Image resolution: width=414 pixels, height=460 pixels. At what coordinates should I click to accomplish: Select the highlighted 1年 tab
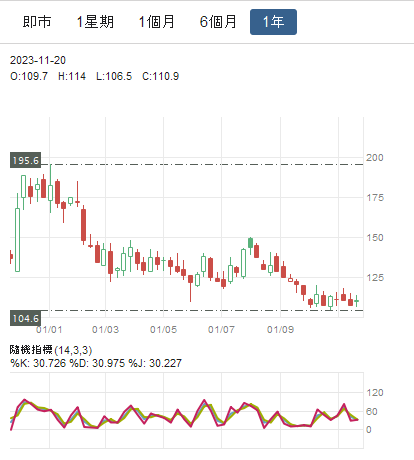click(x=273, y=22)
